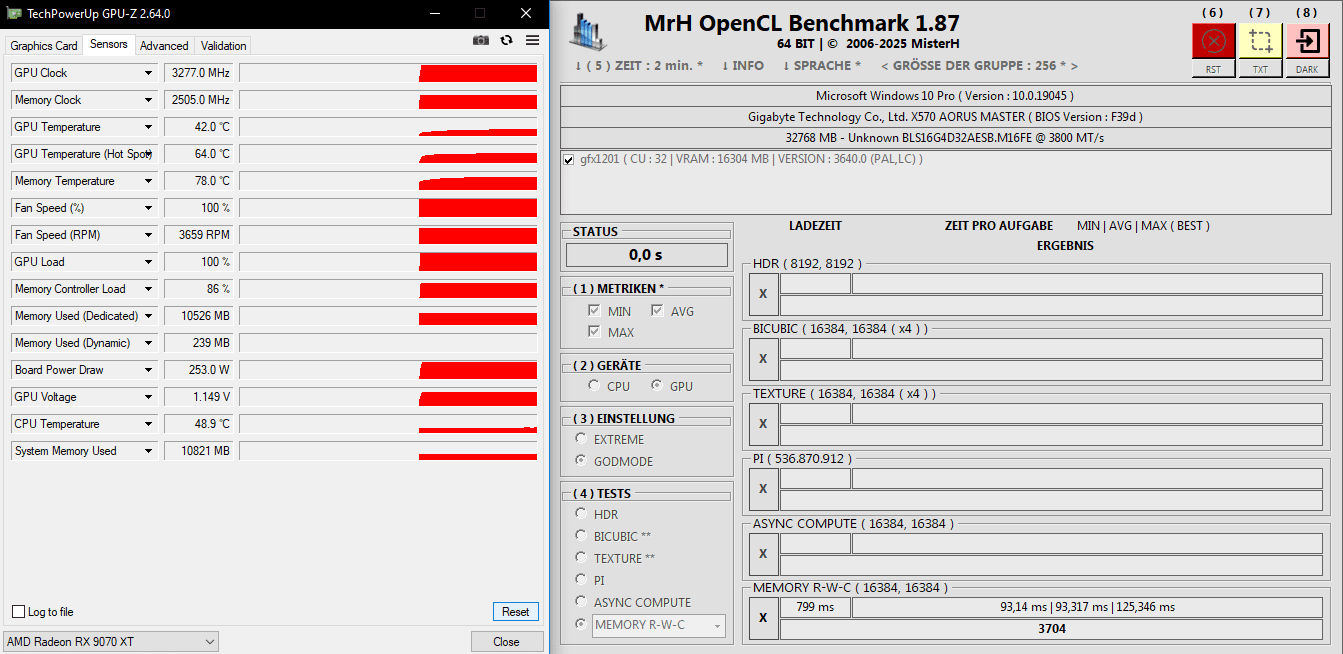The width and height of the screenshot is (1343, 654).
Task: Toggle the AVG metric checkbox
Action: point(658,311)
